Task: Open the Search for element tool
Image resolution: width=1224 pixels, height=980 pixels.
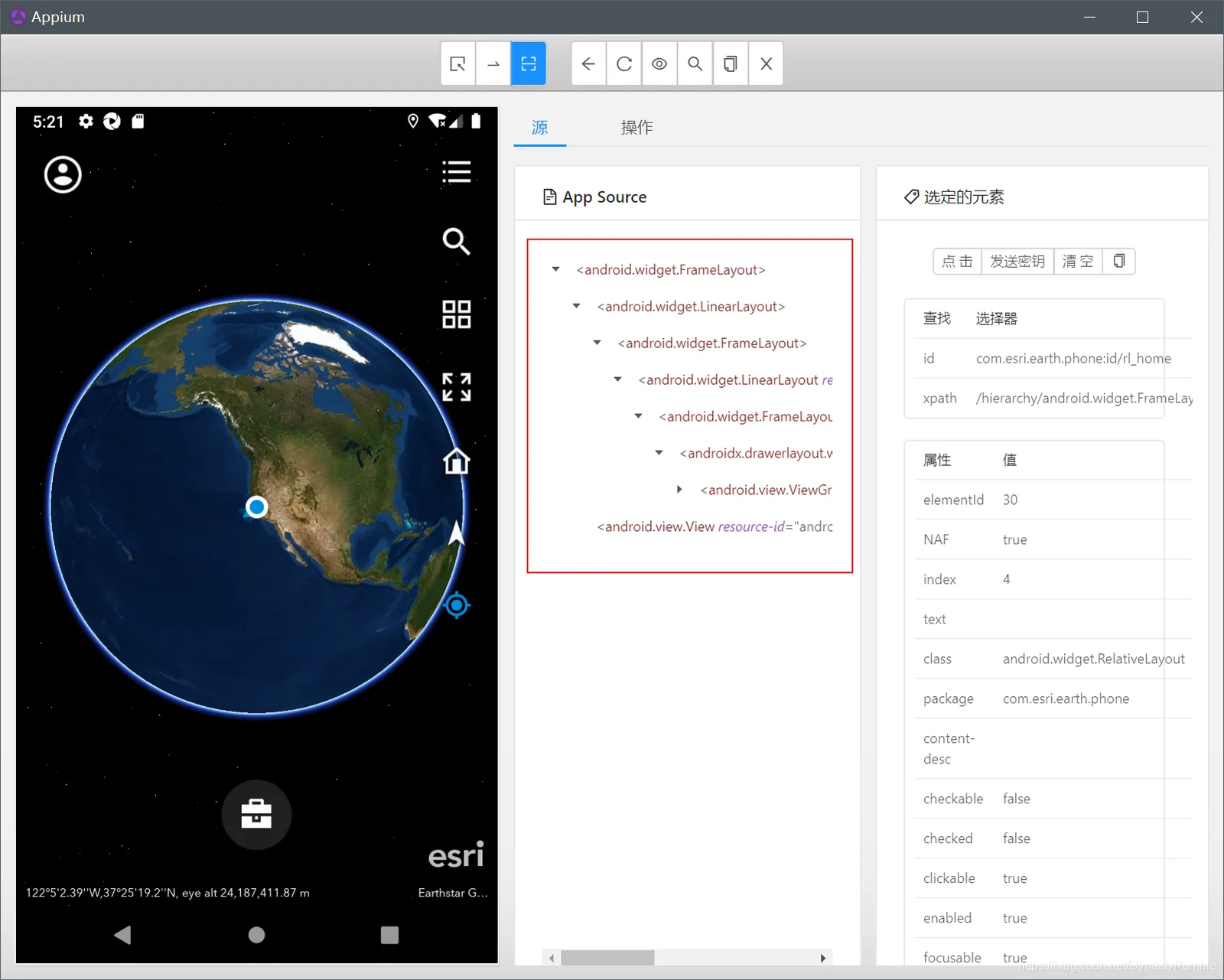Action: click(695, 63)
